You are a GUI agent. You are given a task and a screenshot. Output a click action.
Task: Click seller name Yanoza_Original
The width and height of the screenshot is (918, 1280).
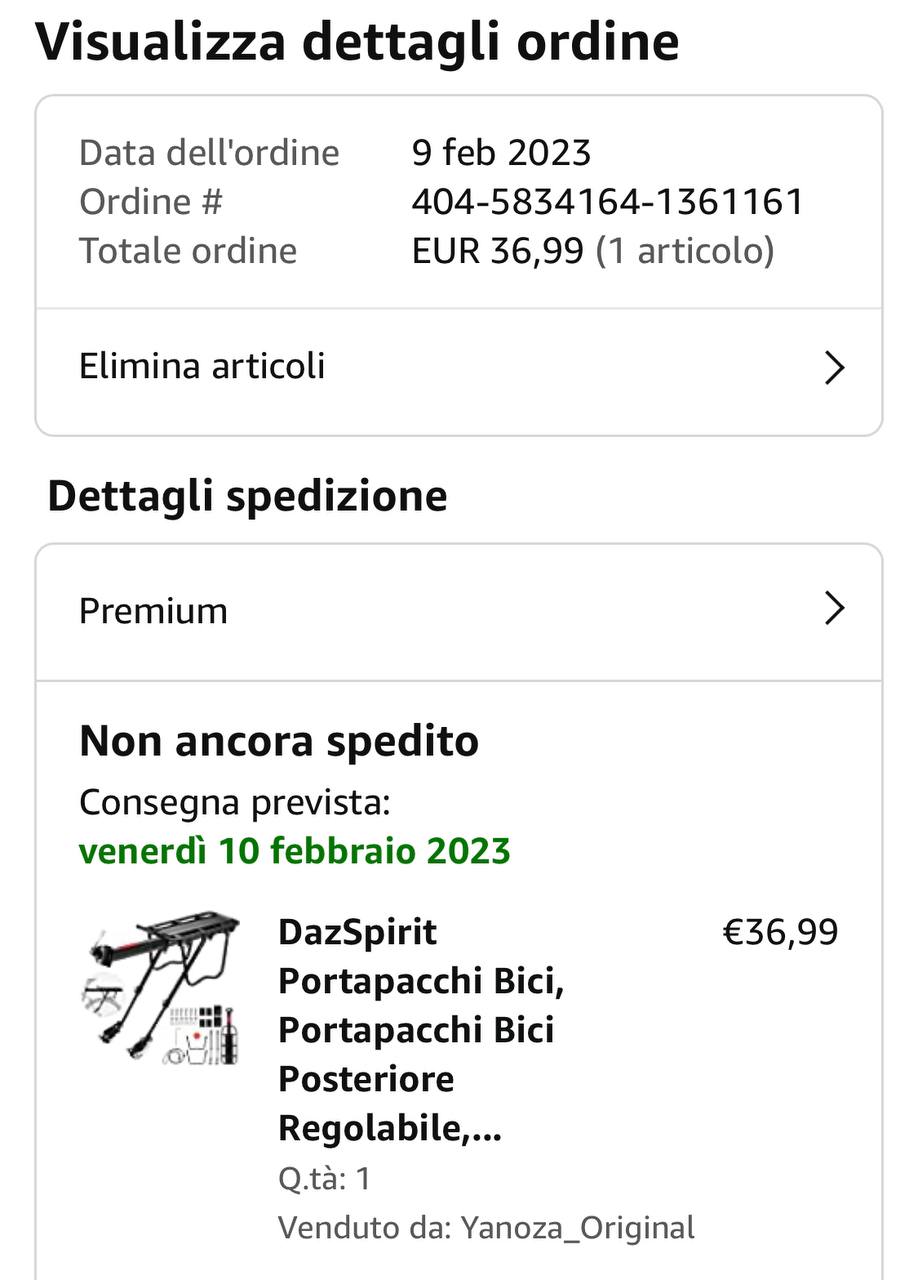[577, 1227]
